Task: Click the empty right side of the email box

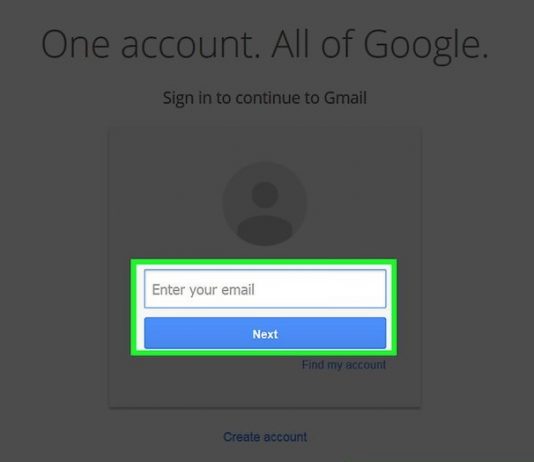Action: coord(327,289)
